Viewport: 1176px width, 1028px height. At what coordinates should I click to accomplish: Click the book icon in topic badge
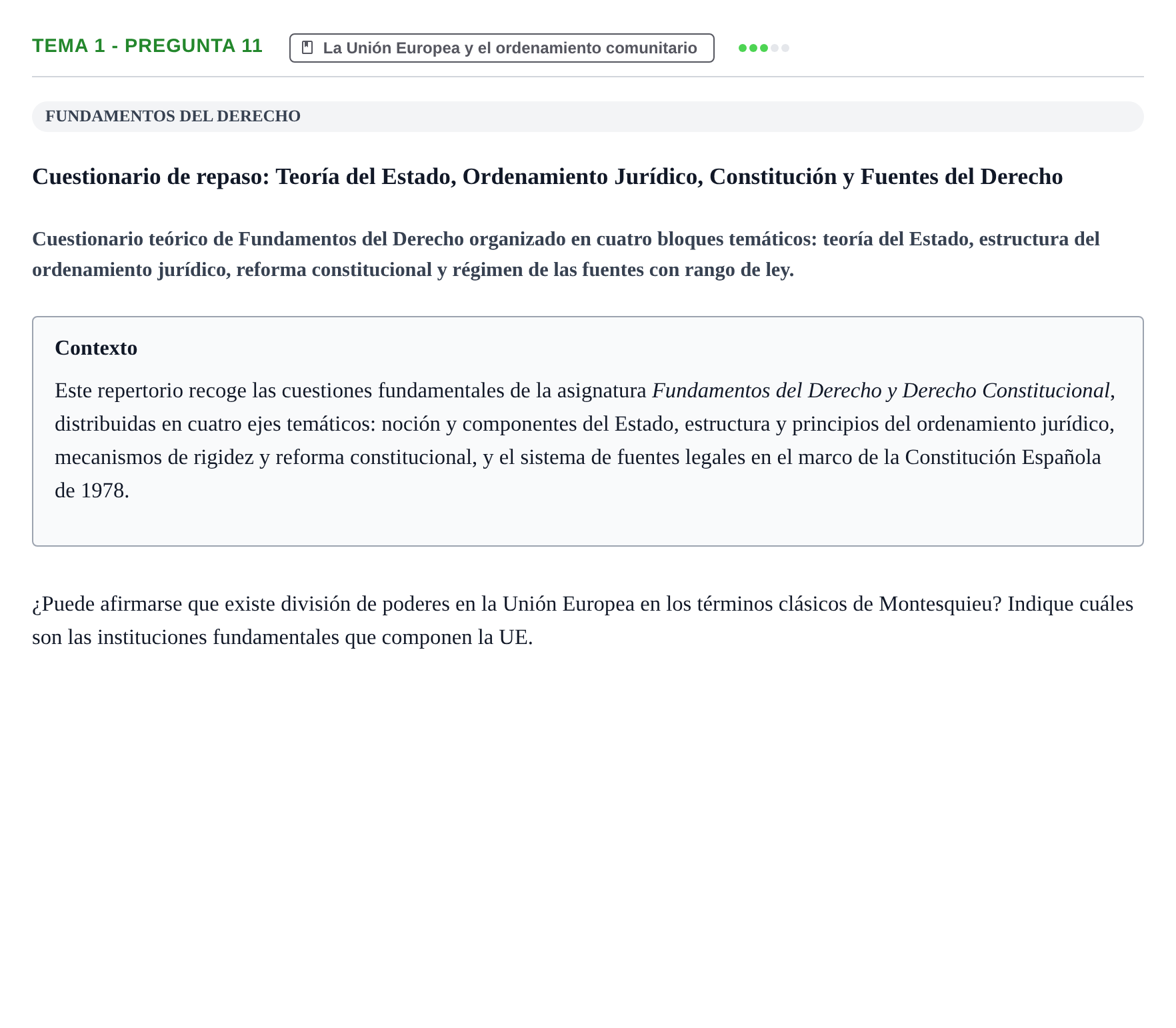[307, 47]
